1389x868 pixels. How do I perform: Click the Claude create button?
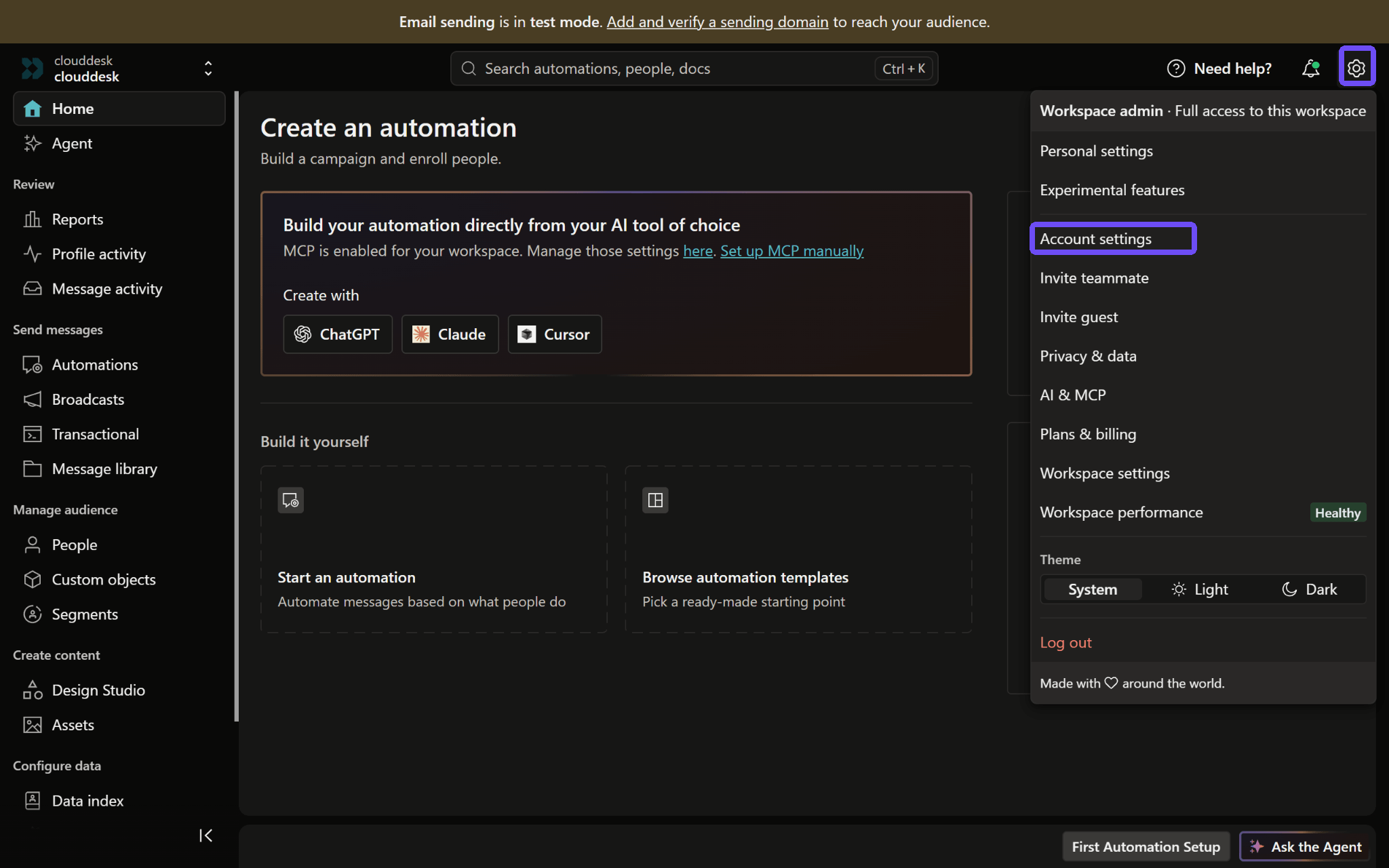point(450,334)
